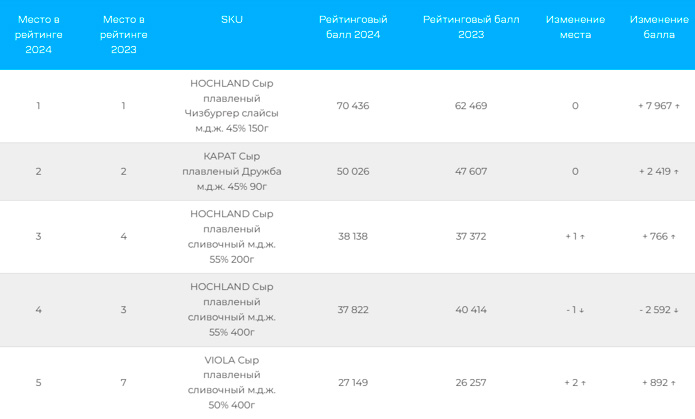Select the 'Рейтинговый балл 2023' header
Screen dimensions: 695x419
click(471, 27)
